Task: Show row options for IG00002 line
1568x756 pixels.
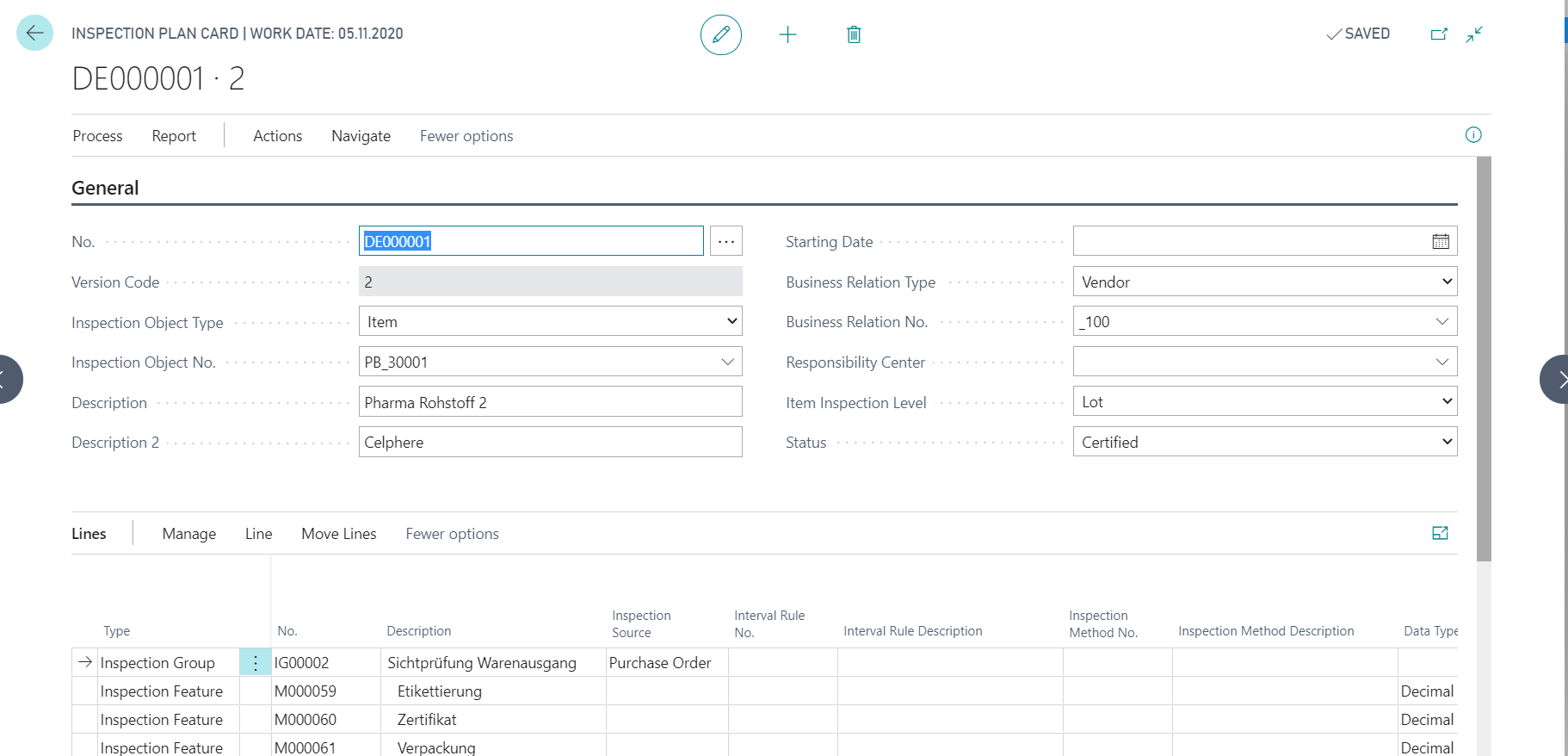Action: coord(256,663)
